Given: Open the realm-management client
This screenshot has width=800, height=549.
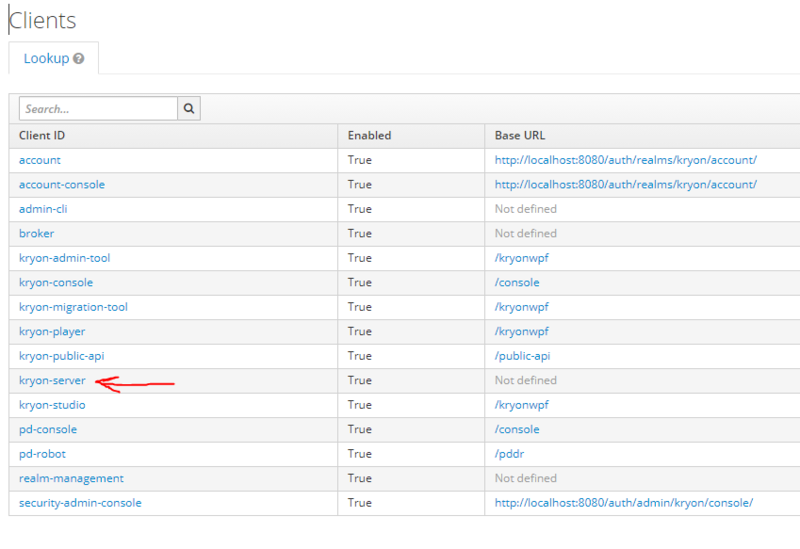Looking at the screenshot, I should tap(71, 479).
